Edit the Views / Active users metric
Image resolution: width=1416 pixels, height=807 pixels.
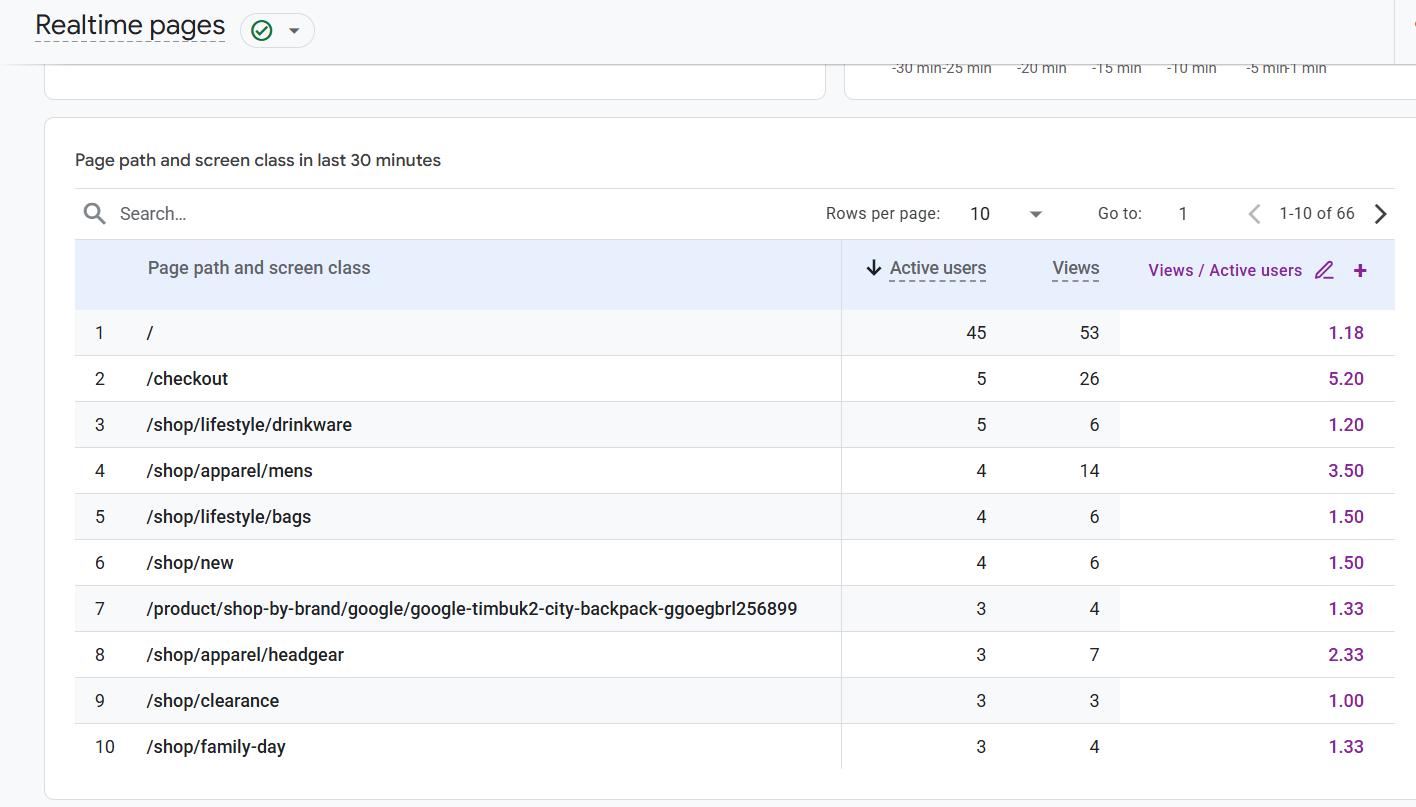tap(1324, 270)
